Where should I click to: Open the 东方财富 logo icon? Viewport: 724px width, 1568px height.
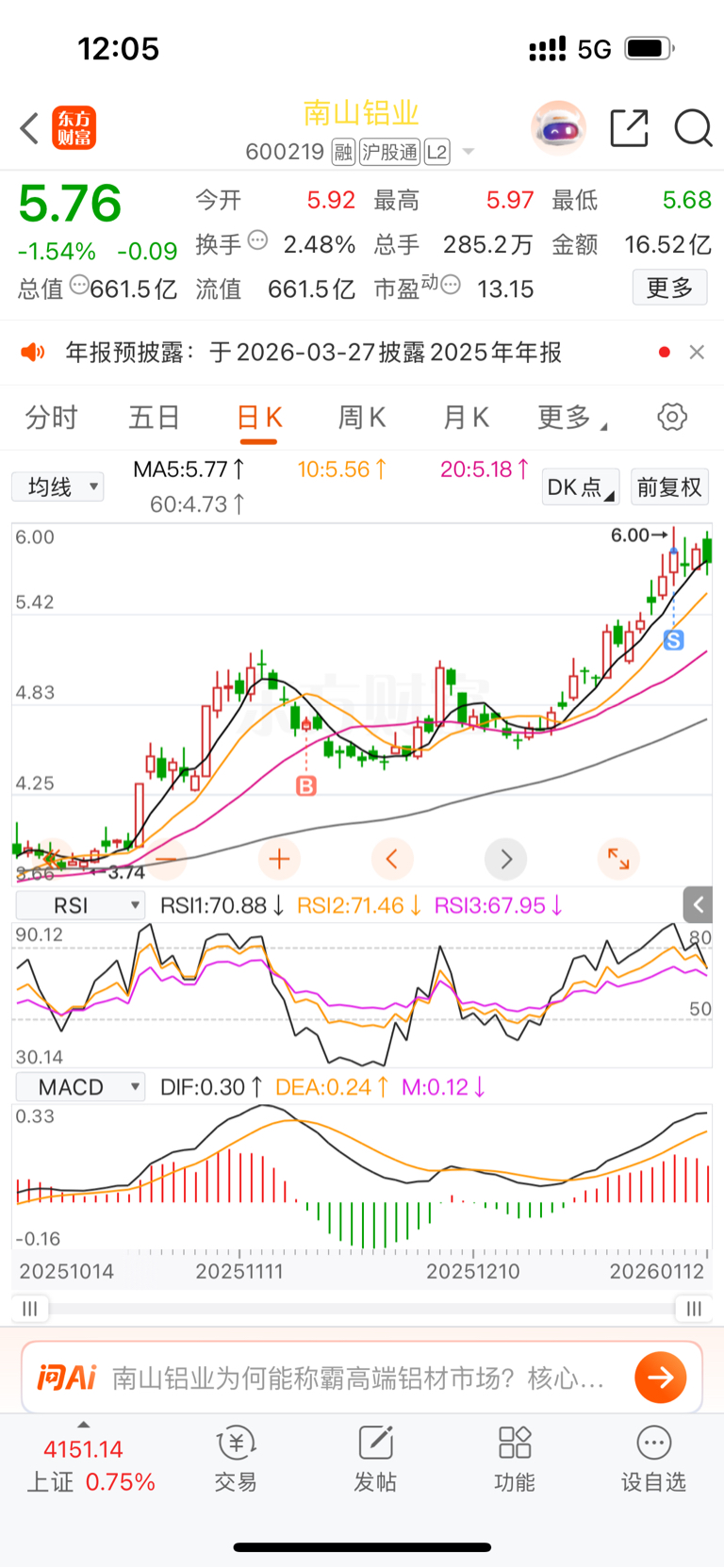pos(74,128)
